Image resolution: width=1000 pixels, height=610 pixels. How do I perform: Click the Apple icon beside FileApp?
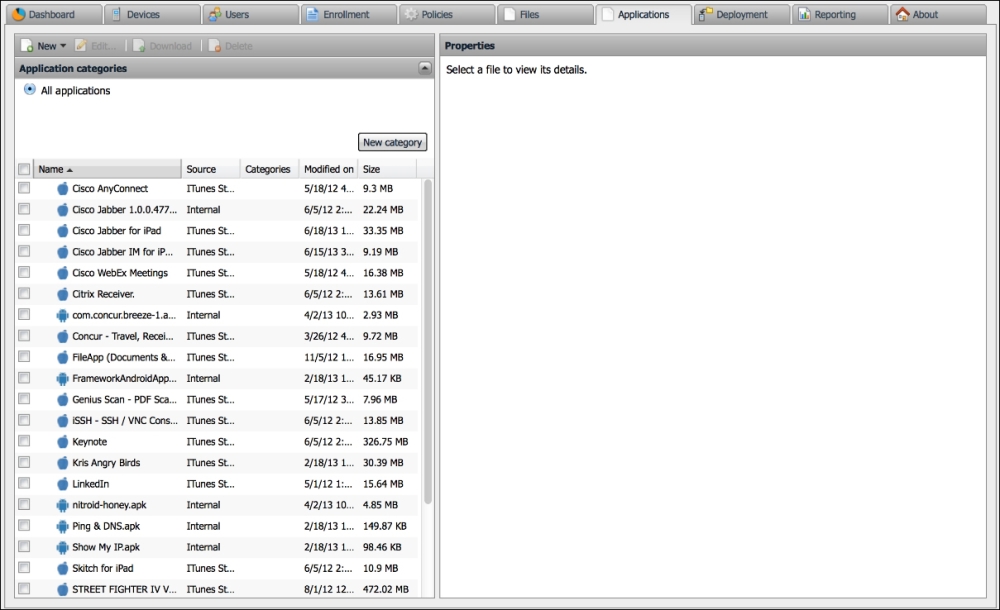[x=62, y=357]
